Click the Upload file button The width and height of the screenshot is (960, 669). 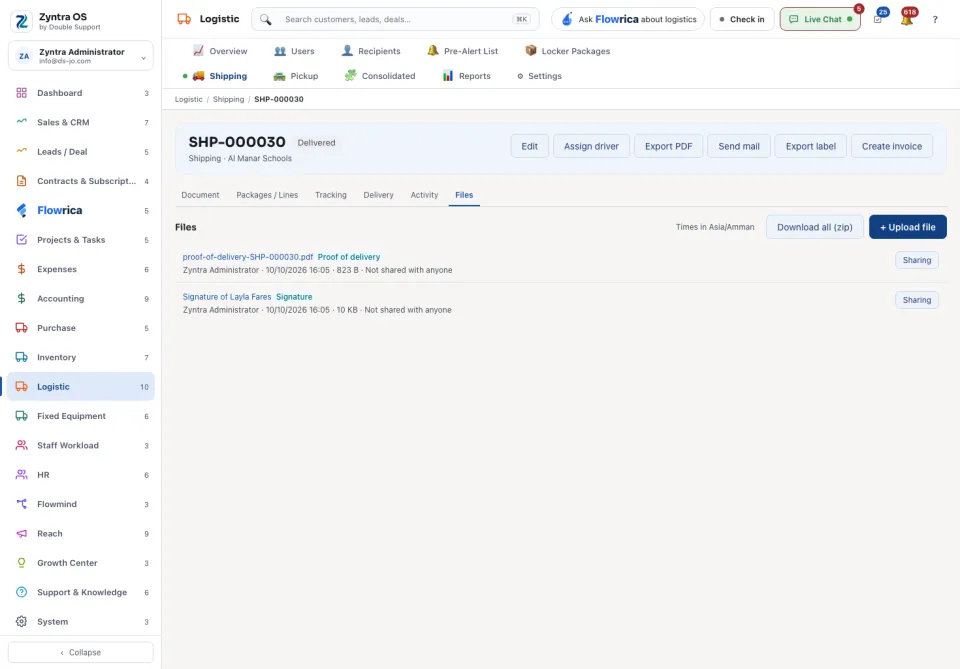pos(907,227)
